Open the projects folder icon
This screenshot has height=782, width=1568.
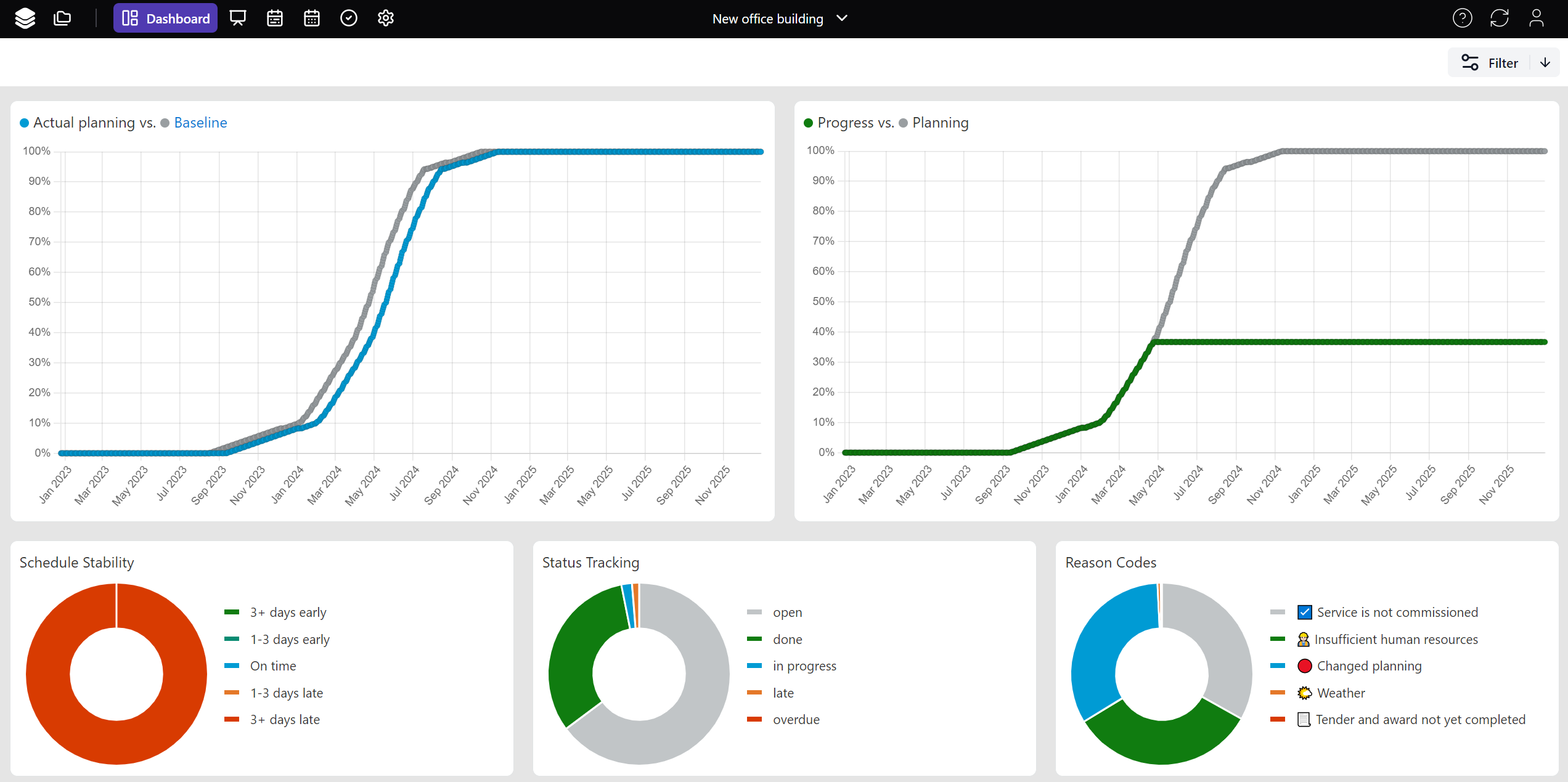[x=62, y=18]
